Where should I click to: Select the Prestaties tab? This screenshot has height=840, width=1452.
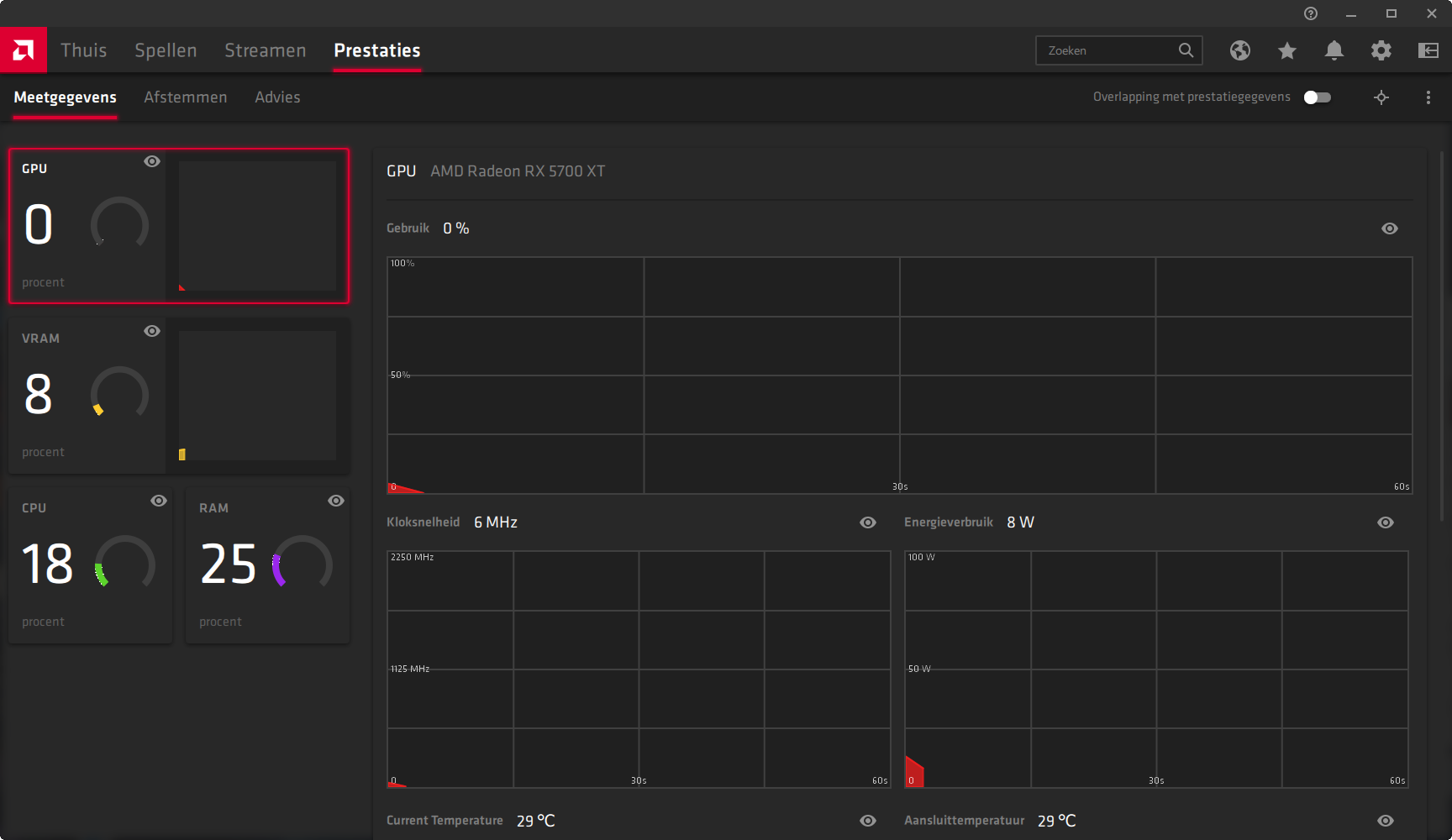pyautogui.click(x=377, y=50)
